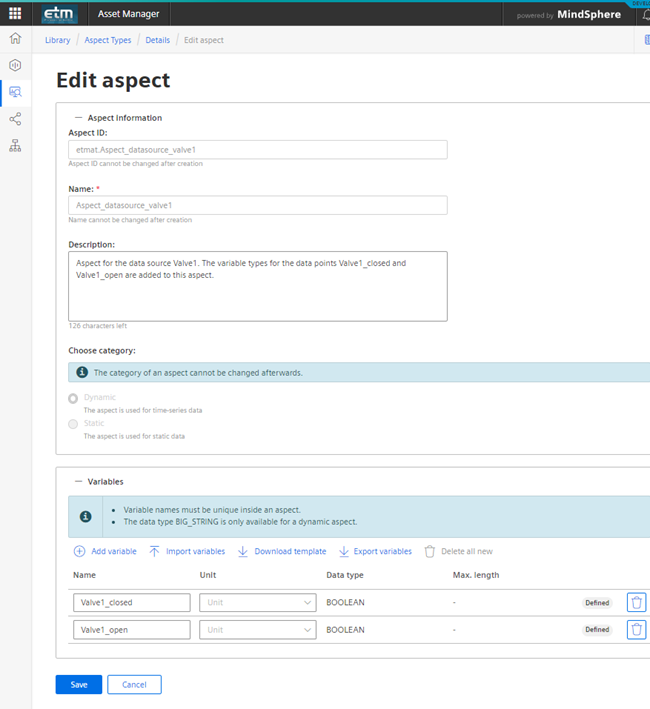Collapse the Aspect information section
650x709 pixels.
pos(79,118)
